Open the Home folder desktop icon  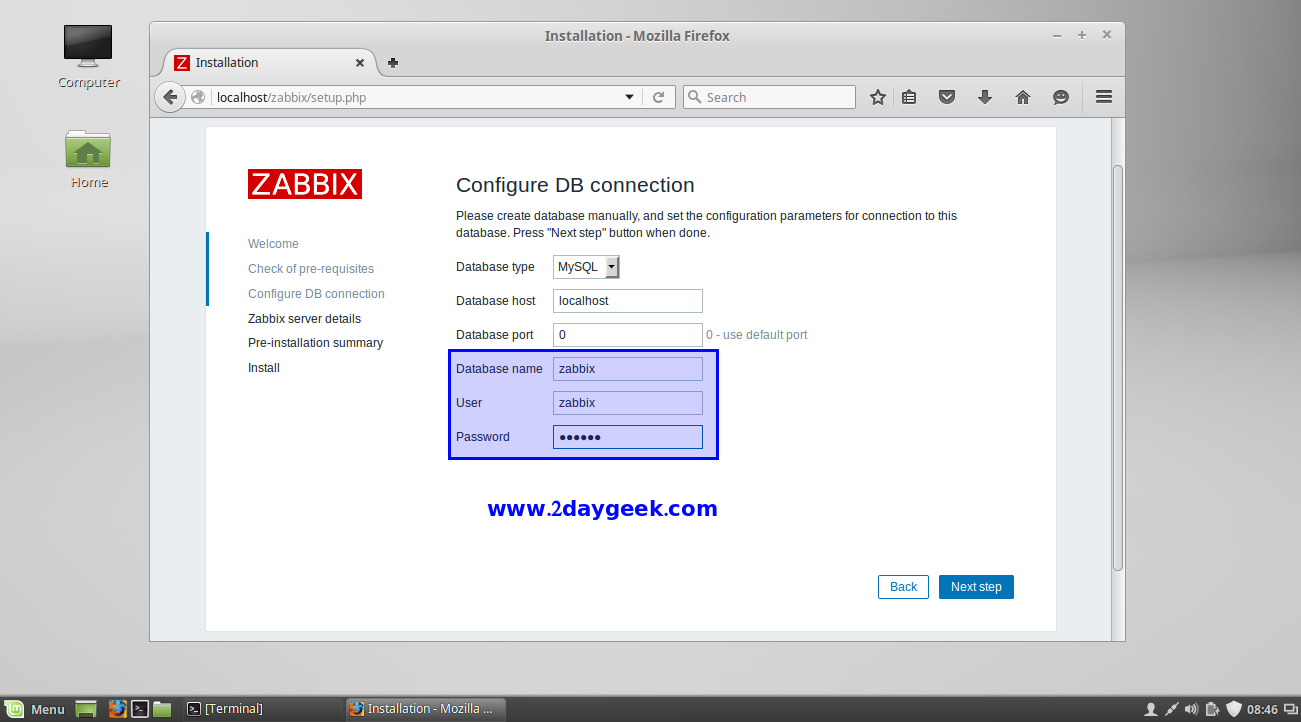(88, 158)
